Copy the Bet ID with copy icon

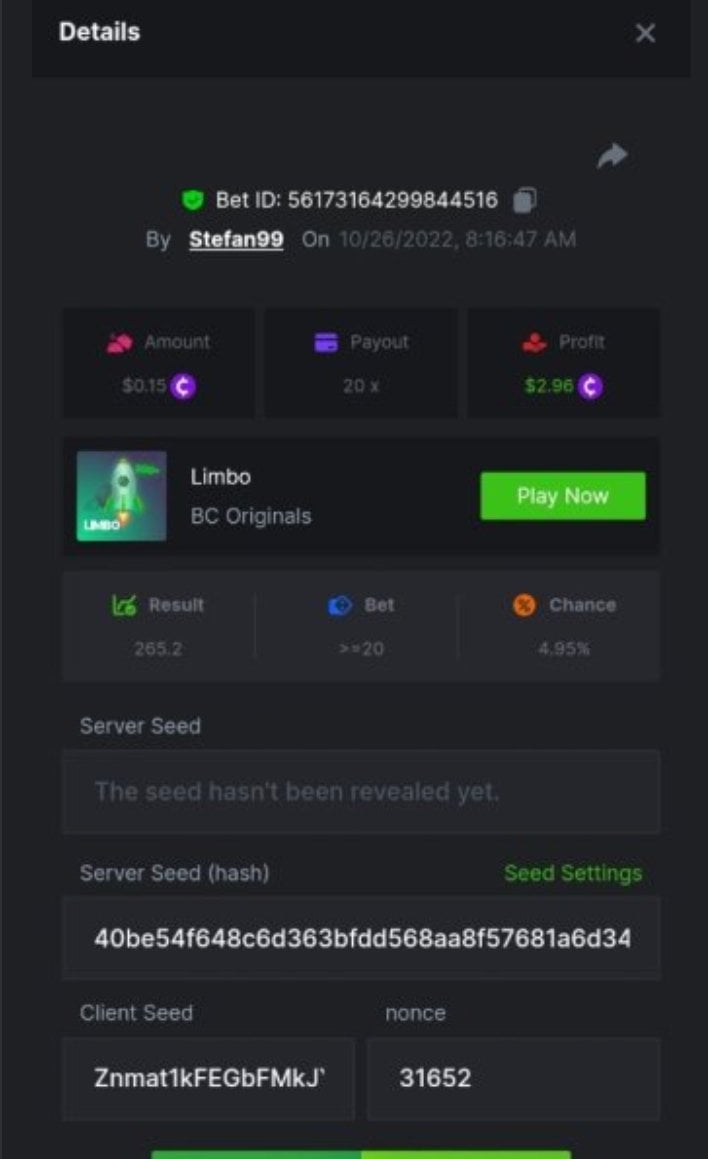pos(524,200)
